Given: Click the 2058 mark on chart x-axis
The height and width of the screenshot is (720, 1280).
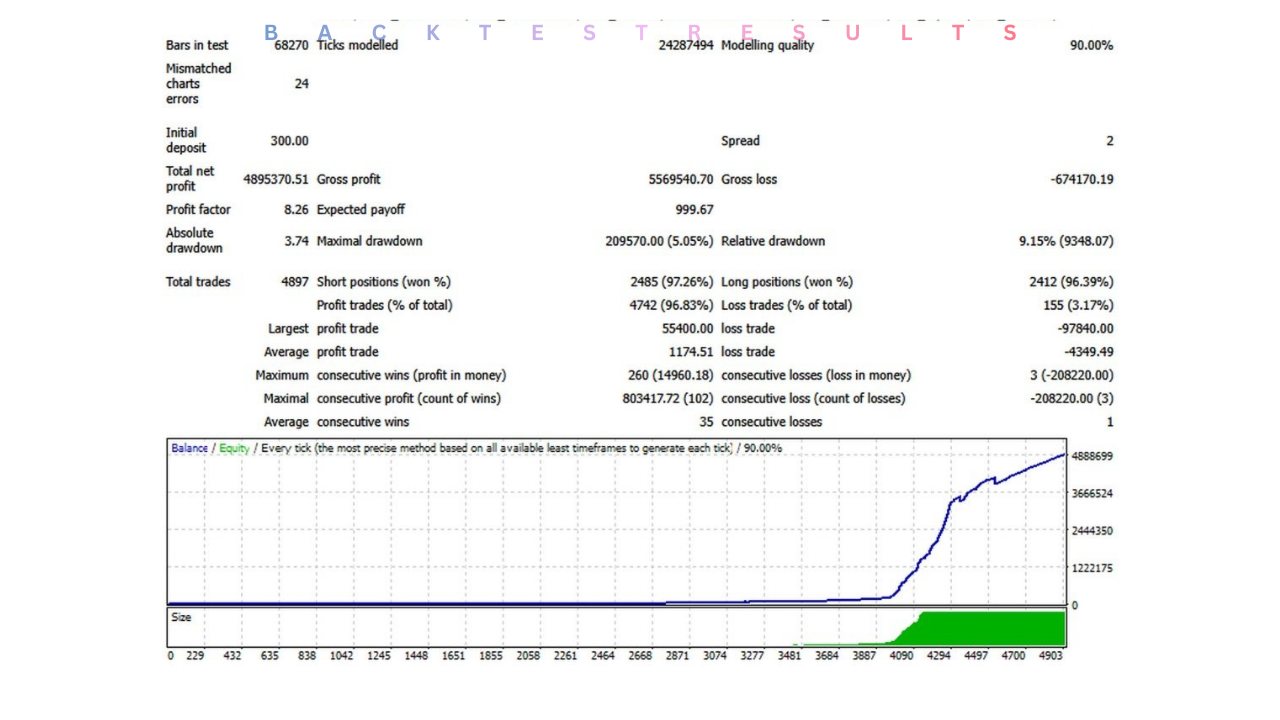Looking at the screenshot, I should 528,656.
